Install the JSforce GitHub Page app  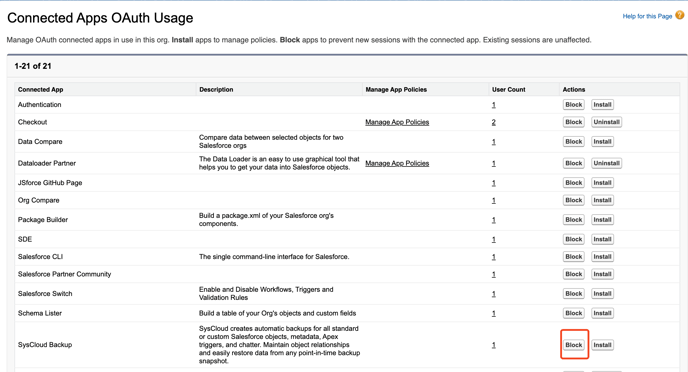tap(602, 182)
